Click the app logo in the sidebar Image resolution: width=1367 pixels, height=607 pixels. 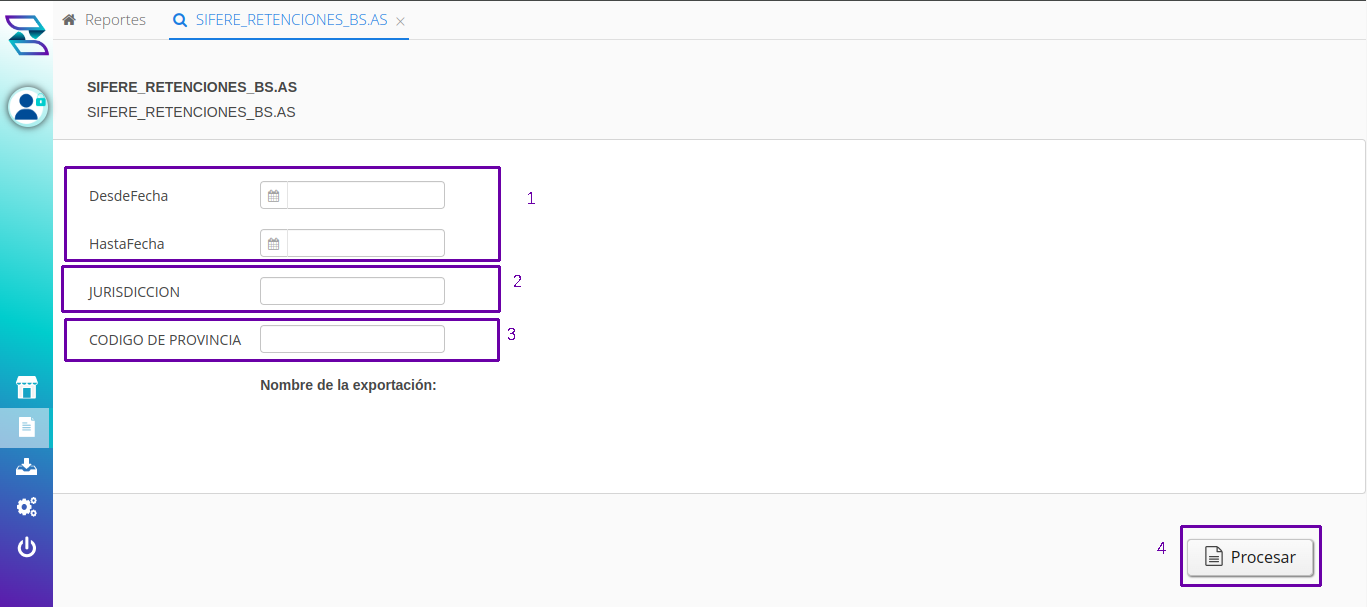(27, 35)
